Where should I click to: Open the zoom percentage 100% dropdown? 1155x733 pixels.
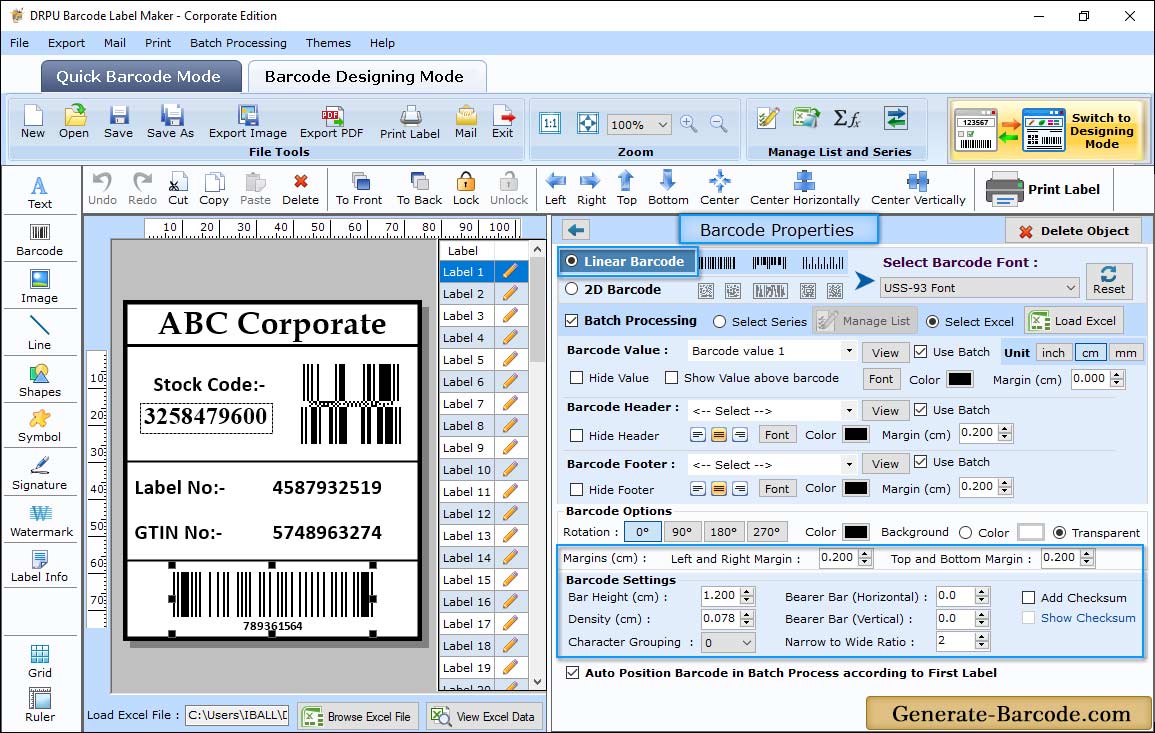tap(639, 124)
